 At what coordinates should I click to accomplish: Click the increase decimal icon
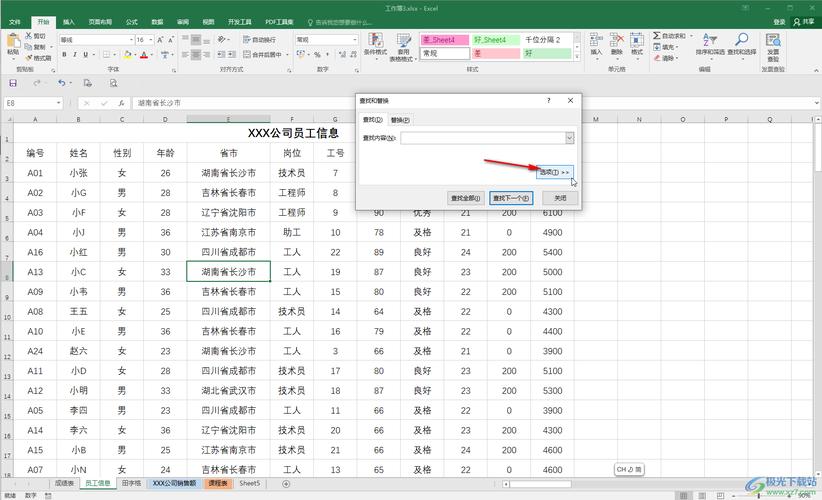click(342, 55)
